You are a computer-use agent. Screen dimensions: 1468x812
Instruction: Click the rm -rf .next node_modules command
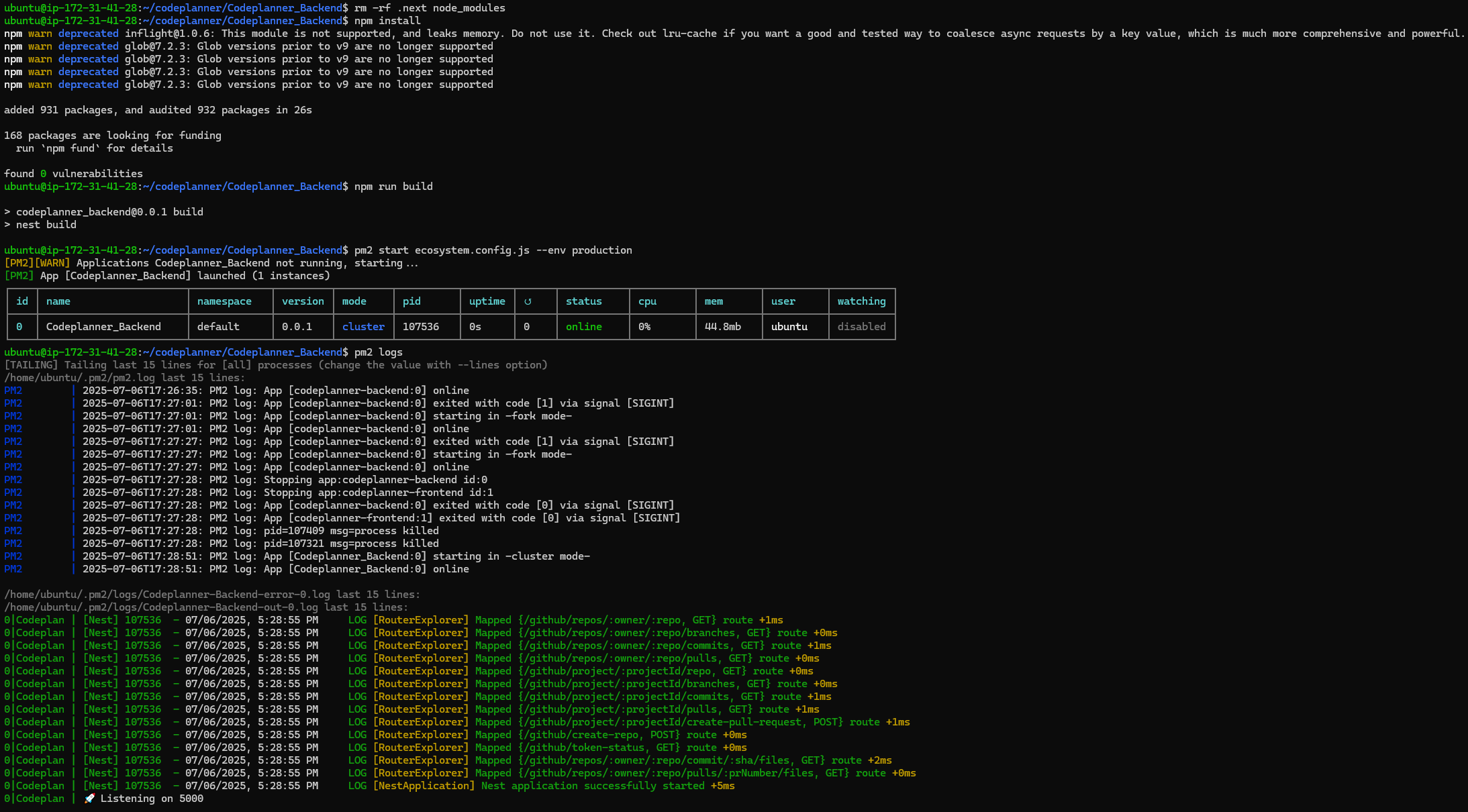click(430, 8)
